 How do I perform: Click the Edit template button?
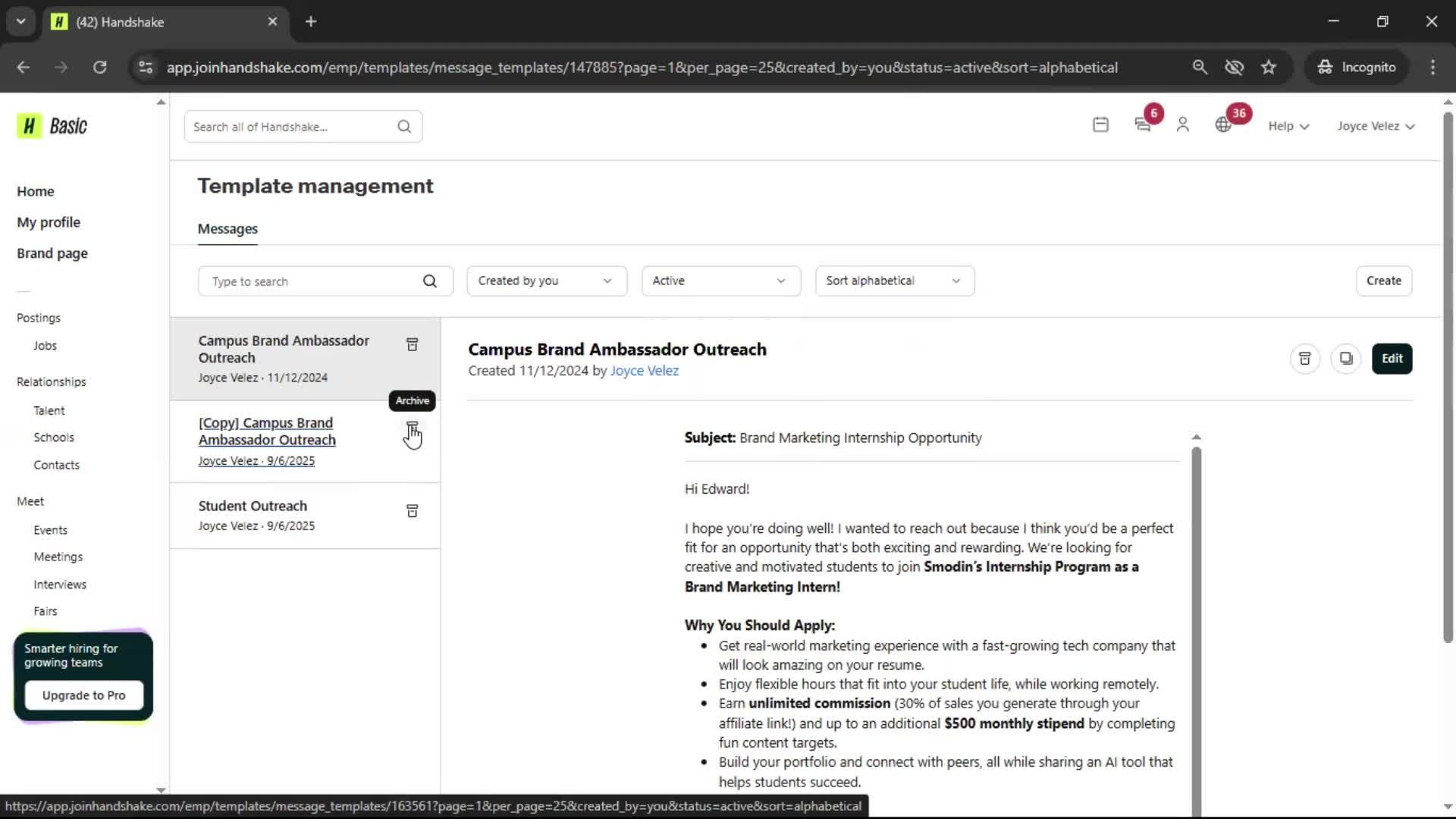click(x=1392, y=359)
